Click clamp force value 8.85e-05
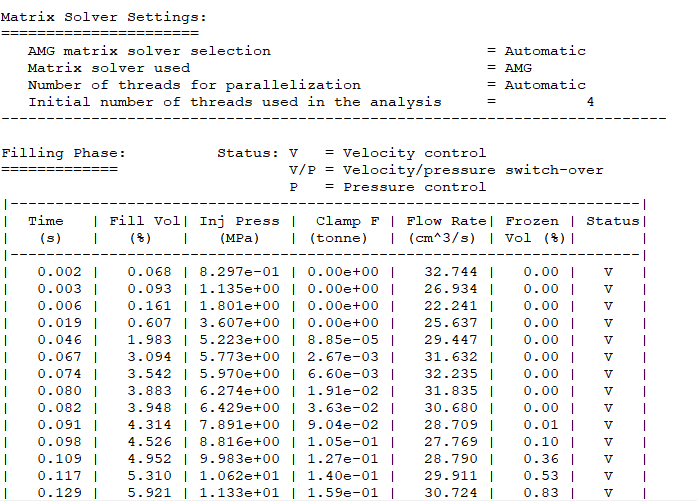The width and height of the screenshot is (698, 501). point(343,340)
